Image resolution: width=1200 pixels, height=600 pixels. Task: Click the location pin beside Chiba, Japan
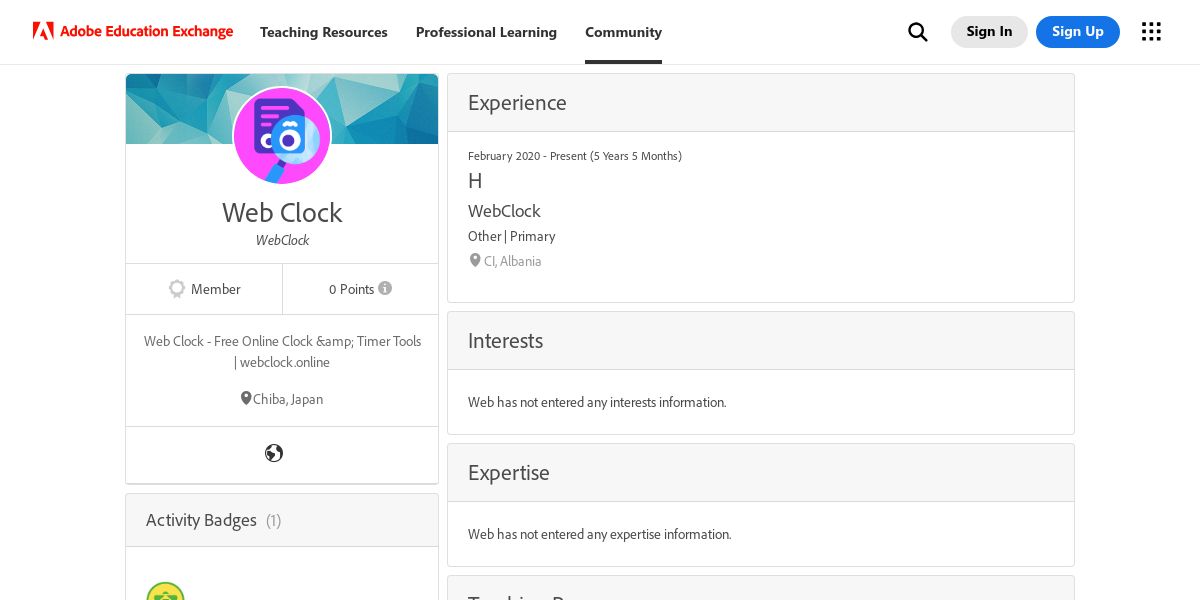(x=246, y=398)
